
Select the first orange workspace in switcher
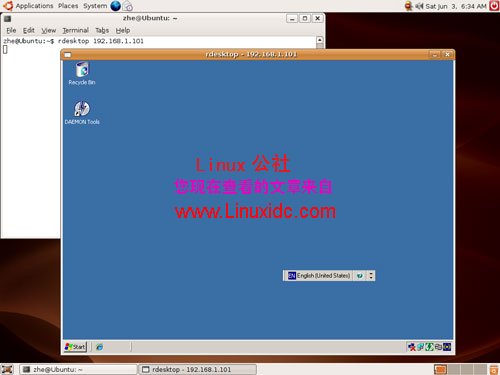tap(440, 369)
